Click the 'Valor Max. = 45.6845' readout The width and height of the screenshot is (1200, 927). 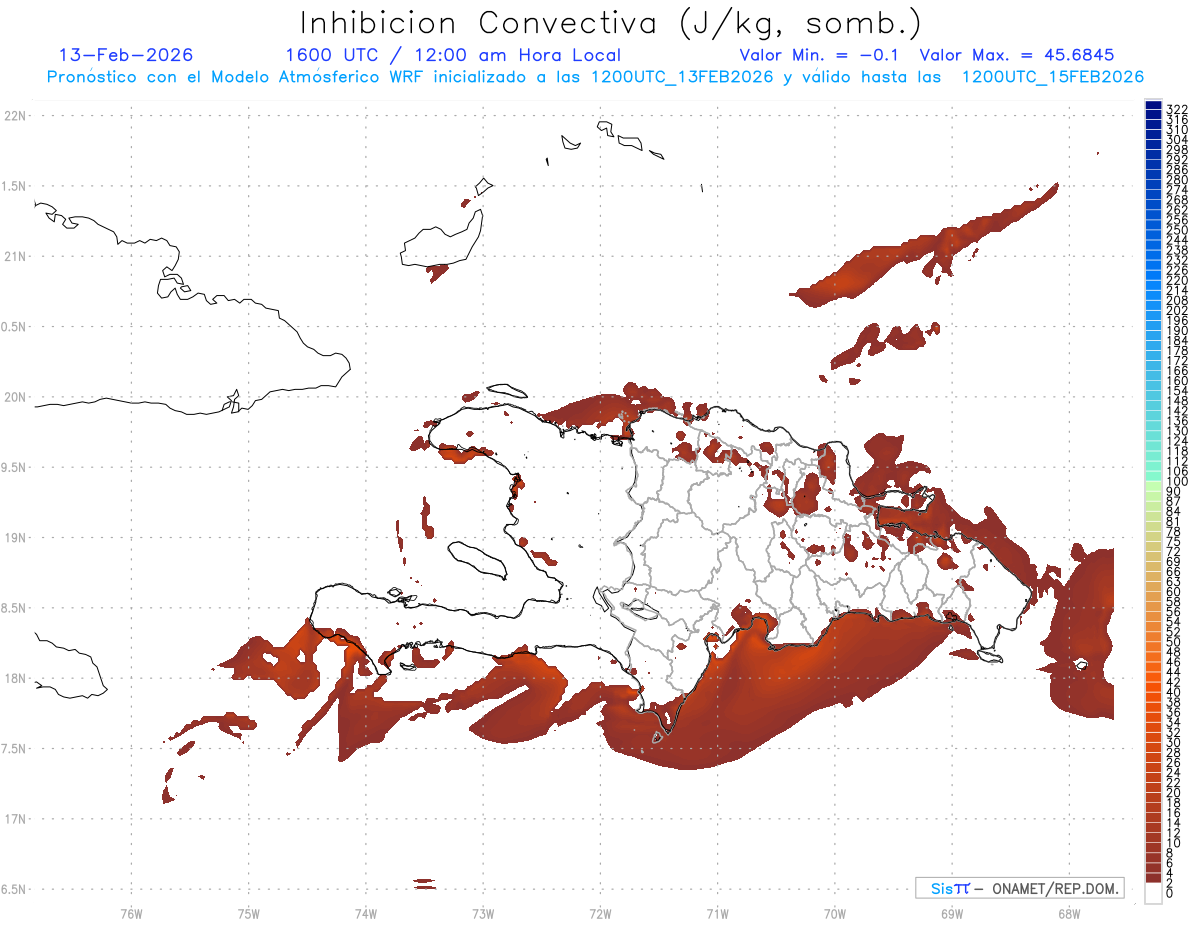tap(1017, 55)
